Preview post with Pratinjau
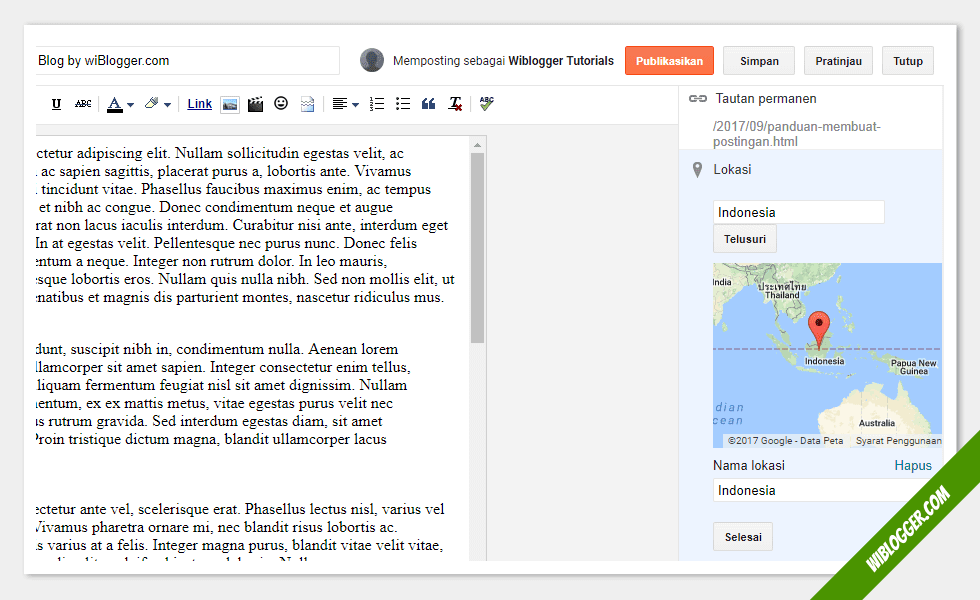Image resolution: width=980 pixels, height=600 pixels. [x=838, y=61]
